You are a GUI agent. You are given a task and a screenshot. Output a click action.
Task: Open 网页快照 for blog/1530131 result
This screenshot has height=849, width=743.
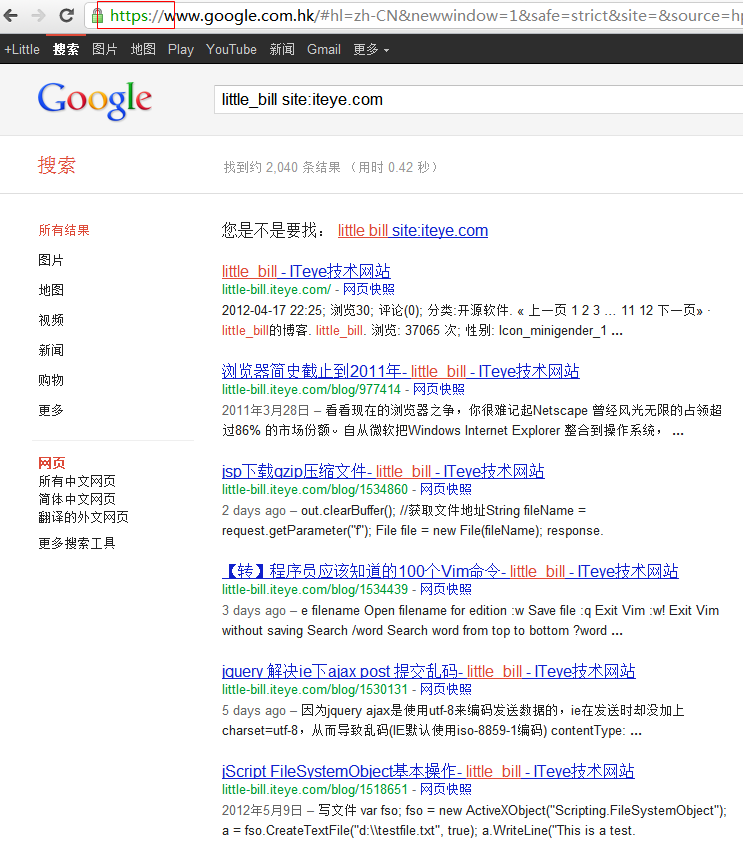pos(446,689)
